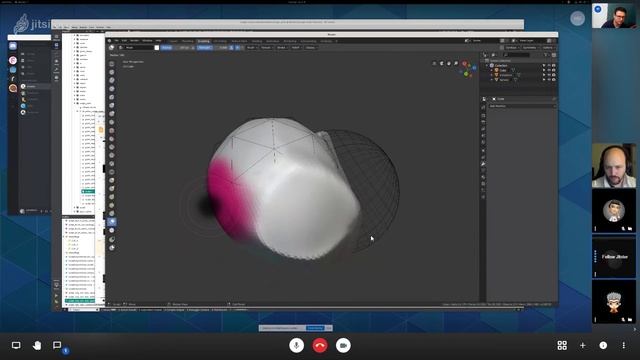Click the round avatar beside the presenter video
The width and height of the screenshot is (640, 360).
(577, 18)
